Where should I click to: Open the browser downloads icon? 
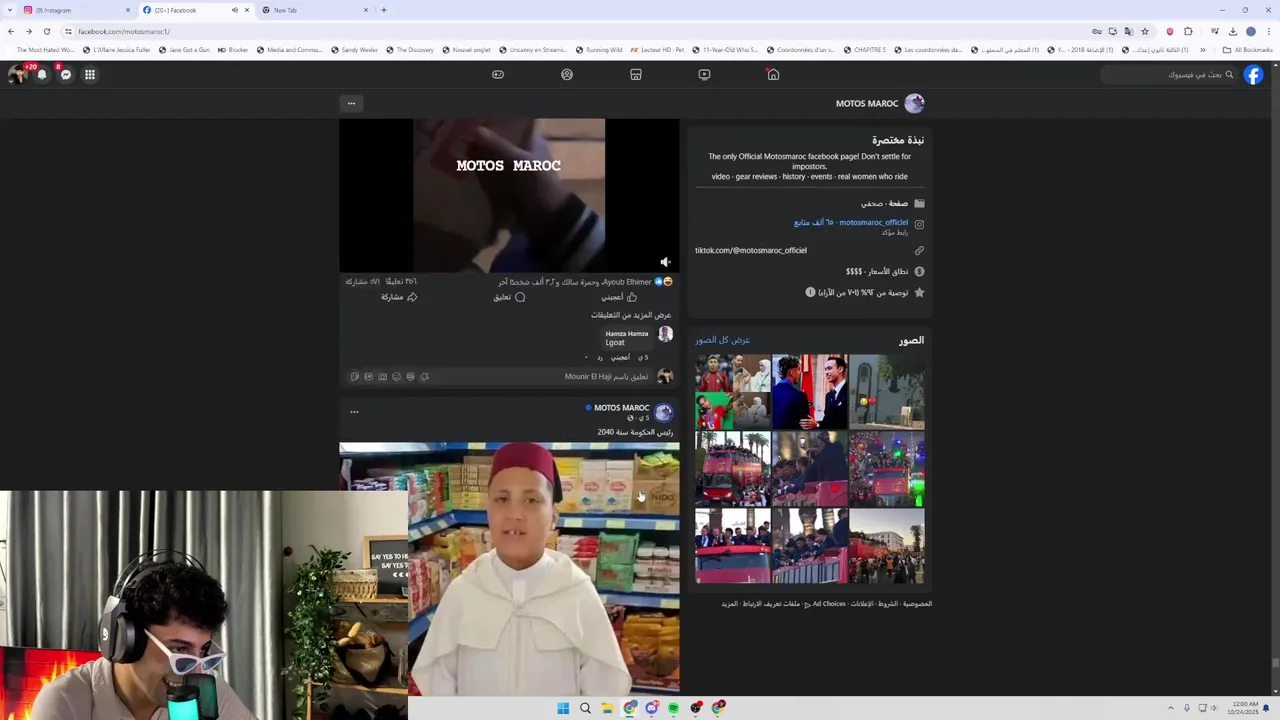(x=1232, y=31)
